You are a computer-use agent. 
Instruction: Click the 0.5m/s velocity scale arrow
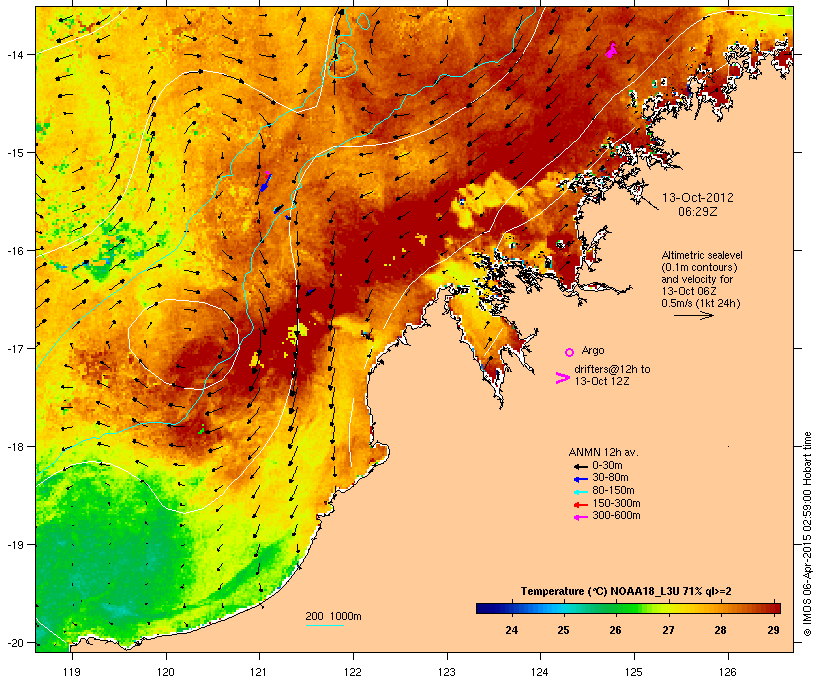pyautogui.click(x=693, y=315)
